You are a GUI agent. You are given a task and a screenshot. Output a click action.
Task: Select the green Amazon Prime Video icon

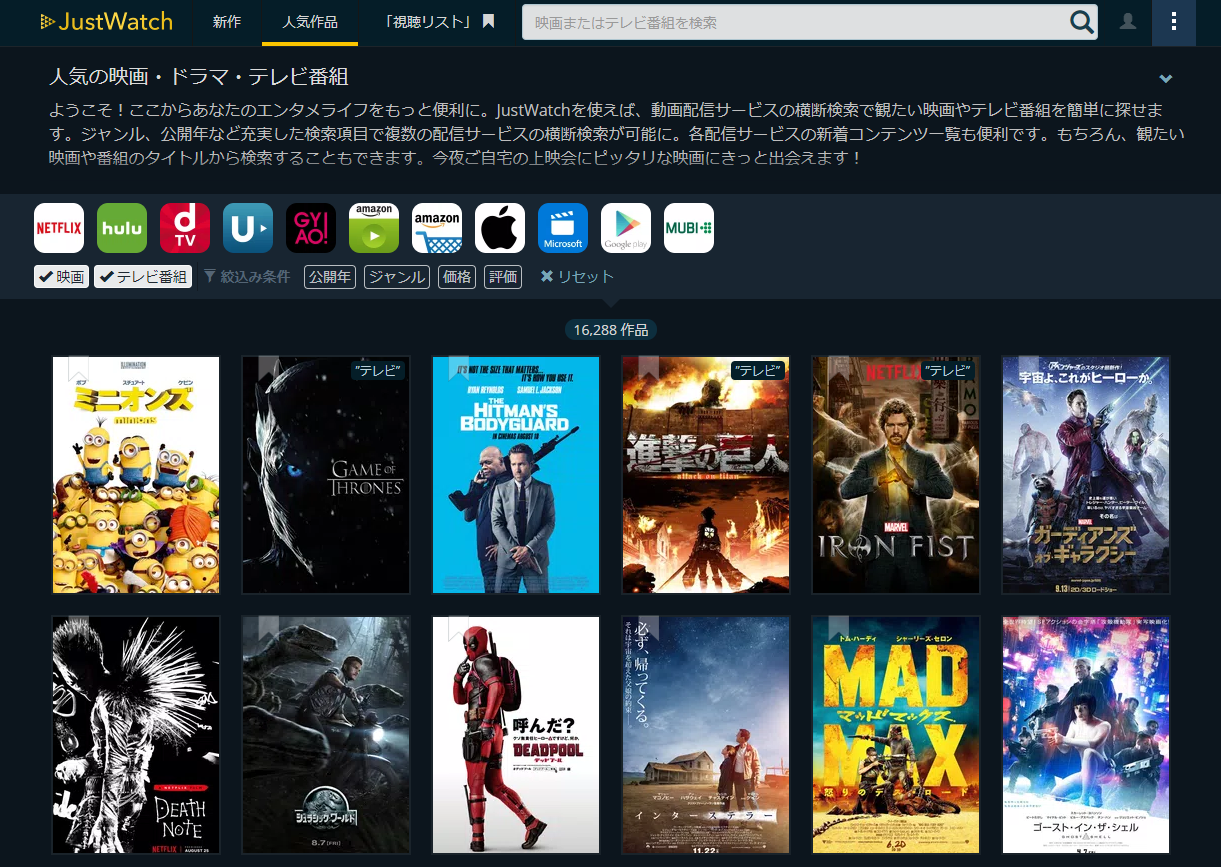point(374,228)
